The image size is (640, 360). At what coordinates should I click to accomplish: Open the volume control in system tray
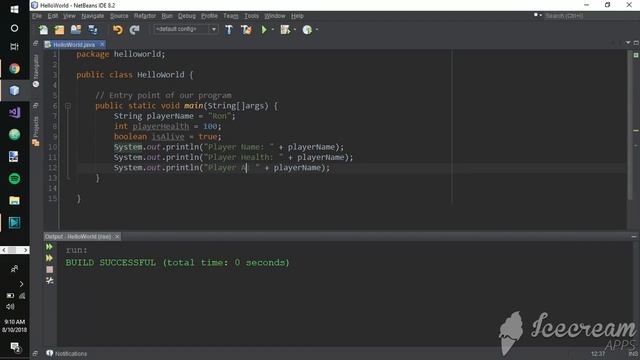click(10, 307)
